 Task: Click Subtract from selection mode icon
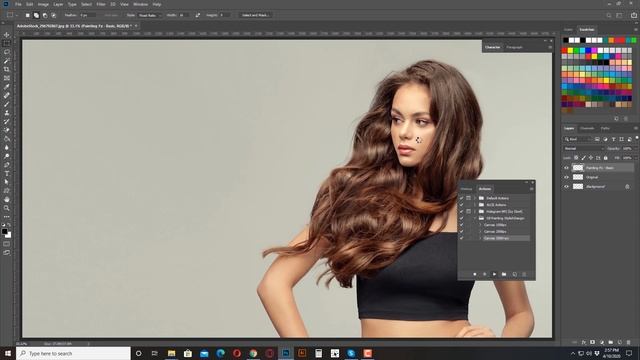45,15
